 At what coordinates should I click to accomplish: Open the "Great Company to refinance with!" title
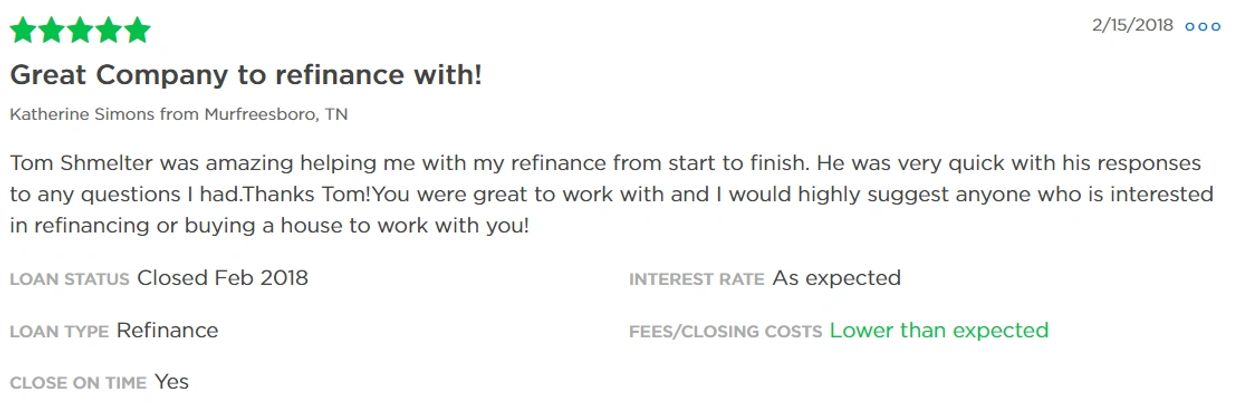[x=246, y=75]
